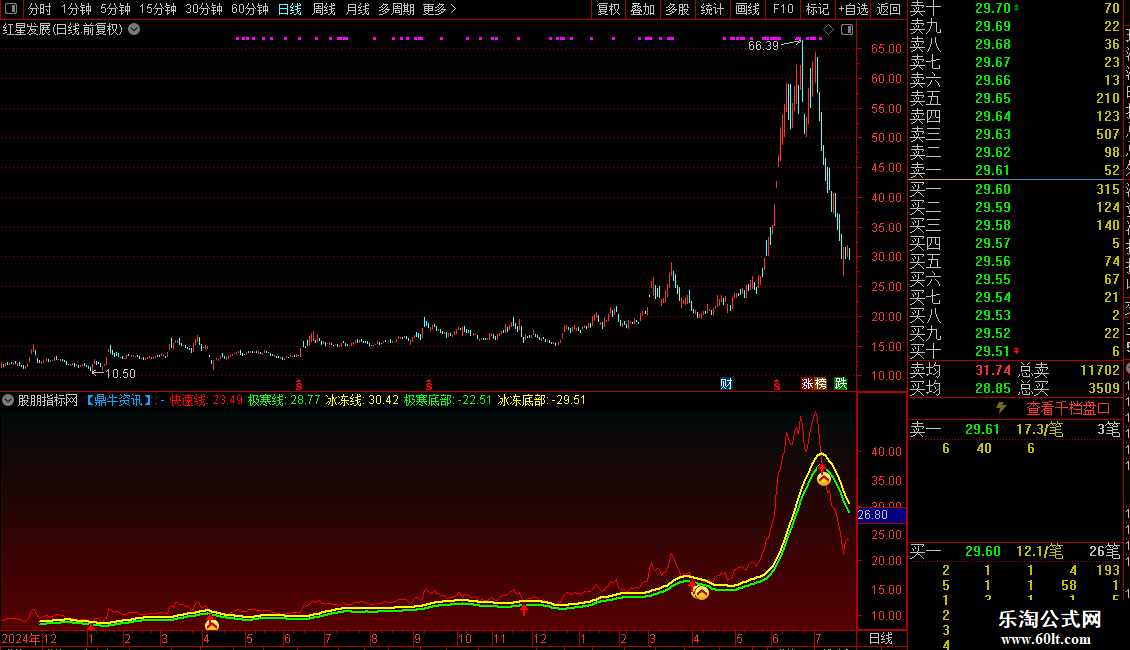The height and width of the screenshot is (650, 1130).
Task: Click the signal icon at the July indicator peak
Action: (824, 478)
